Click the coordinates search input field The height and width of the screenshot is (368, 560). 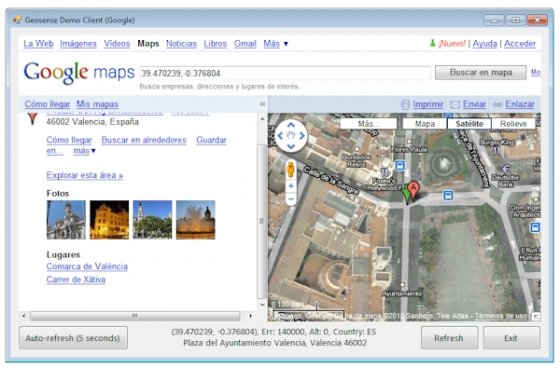coord(285,73)
